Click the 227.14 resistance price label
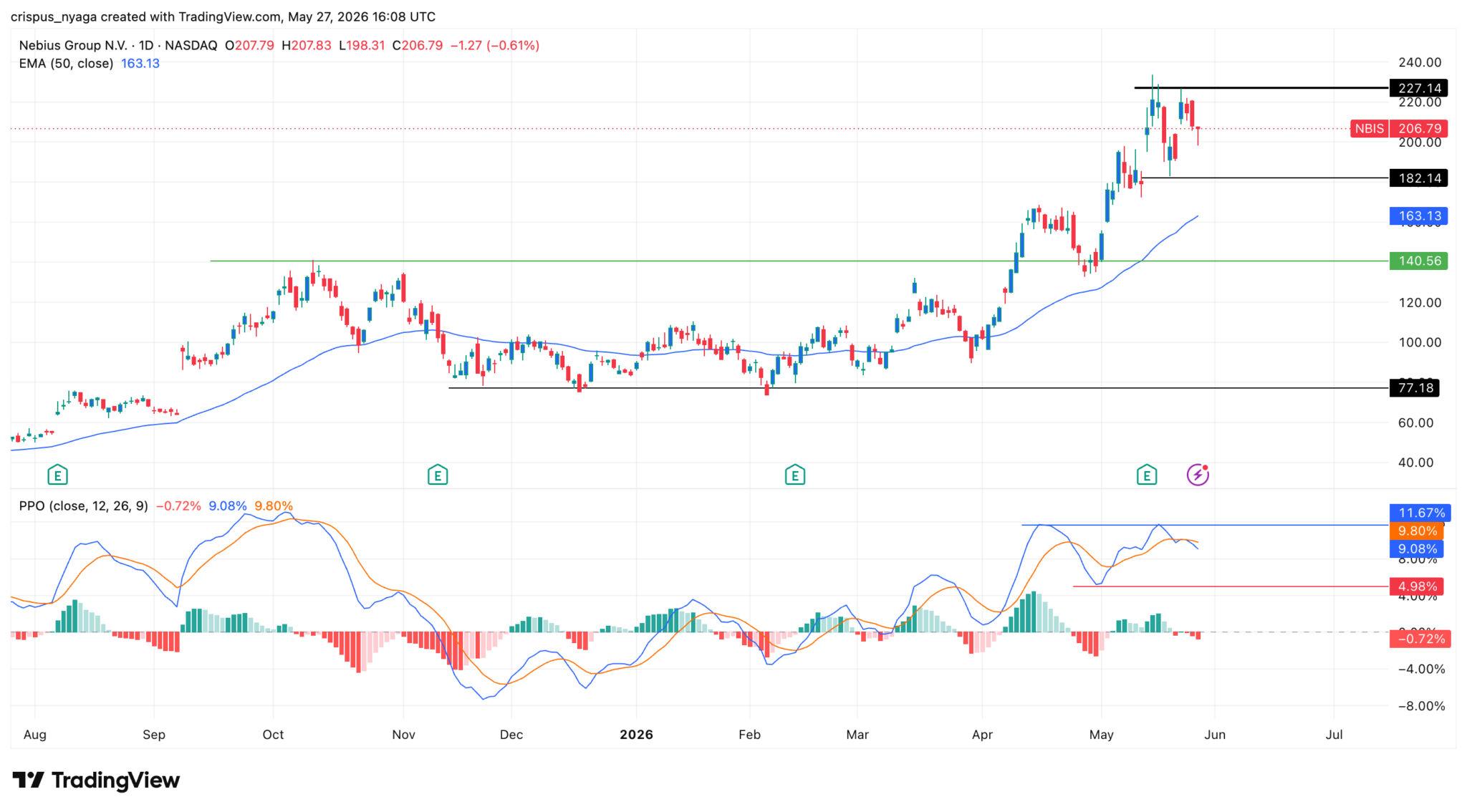This screenshot has width=1467, height=812. pyautogui.click(x=1418, y=88)
